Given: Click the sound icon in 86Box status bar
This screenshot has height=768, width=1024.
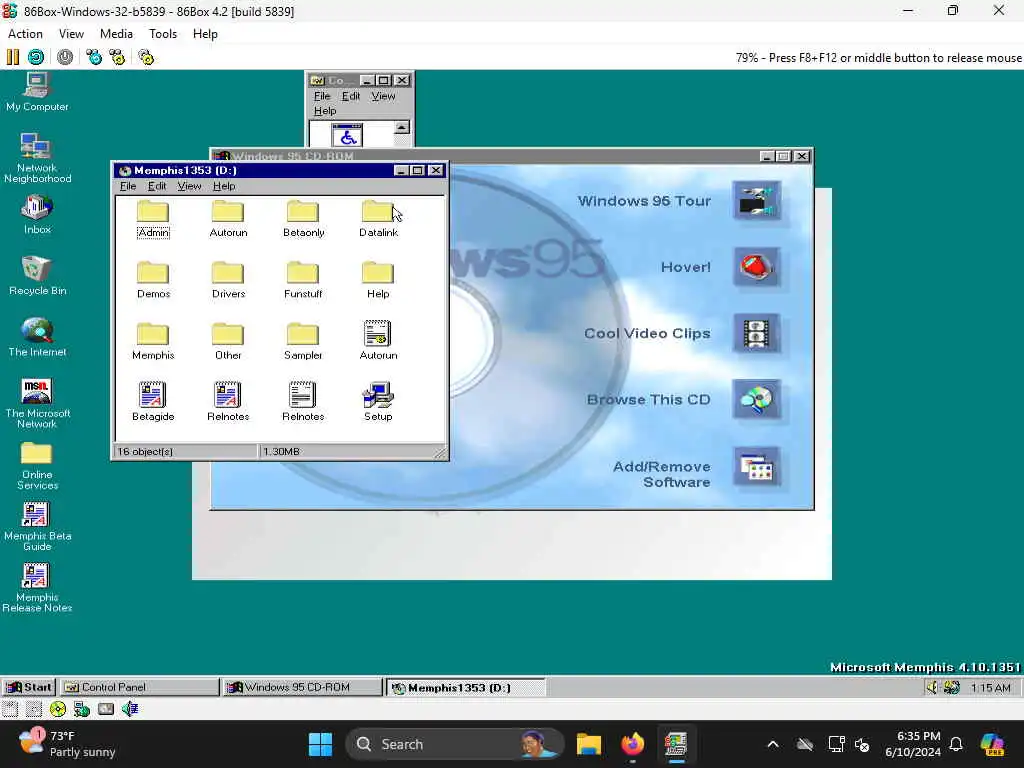Looking at the screenshot, I should pyautogui.click(x=130, y=709).
